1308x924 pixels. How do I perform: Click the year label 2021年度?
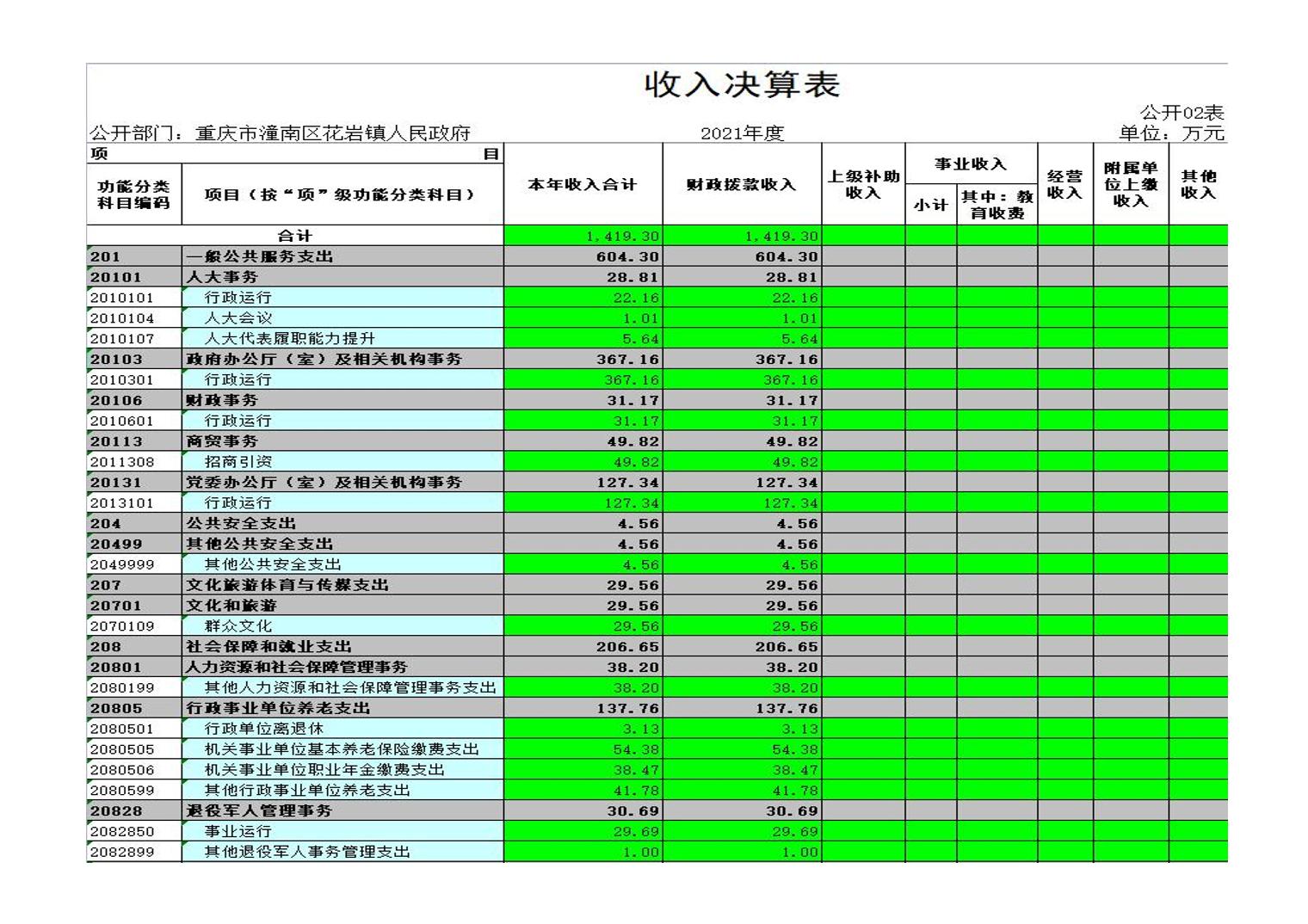742,133
